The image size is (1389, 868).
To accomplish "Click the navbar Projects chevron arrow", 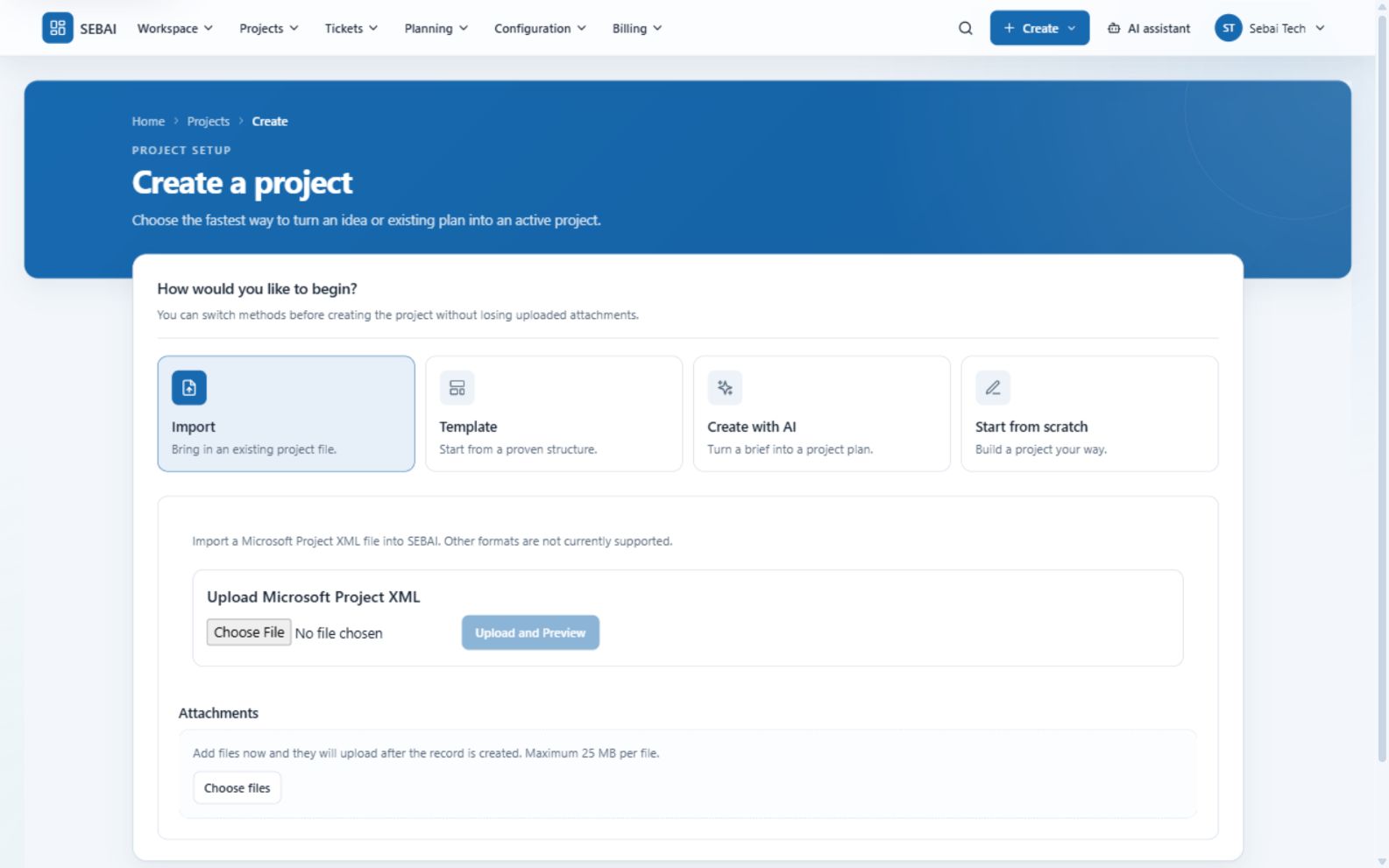I will (294, 28).
